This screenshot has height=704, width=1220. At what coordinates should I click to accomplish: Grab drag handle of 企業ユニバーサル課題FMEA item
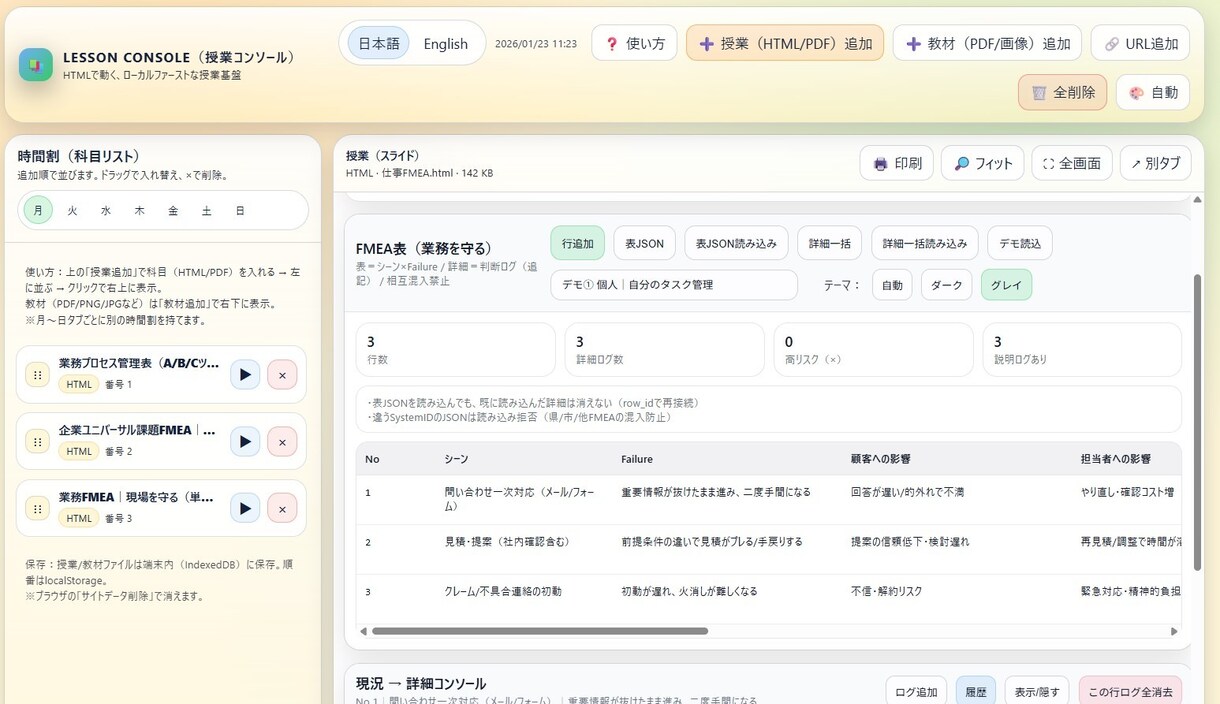(x=37, y=442)
